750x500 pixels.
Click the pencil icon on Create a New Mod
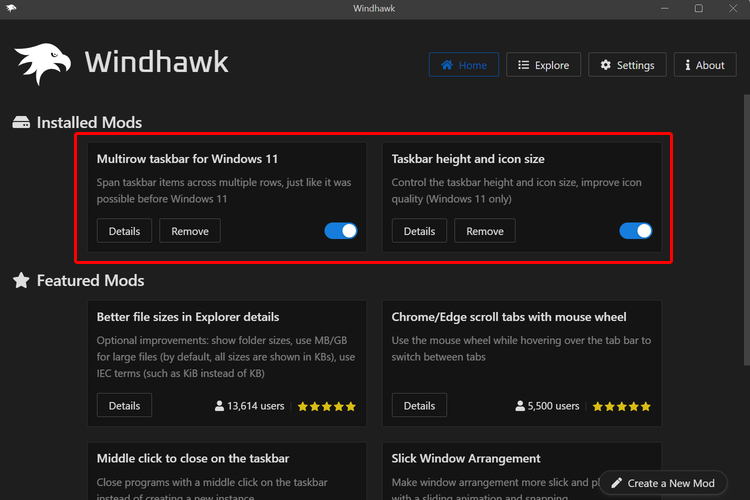[x=617, y=483]
